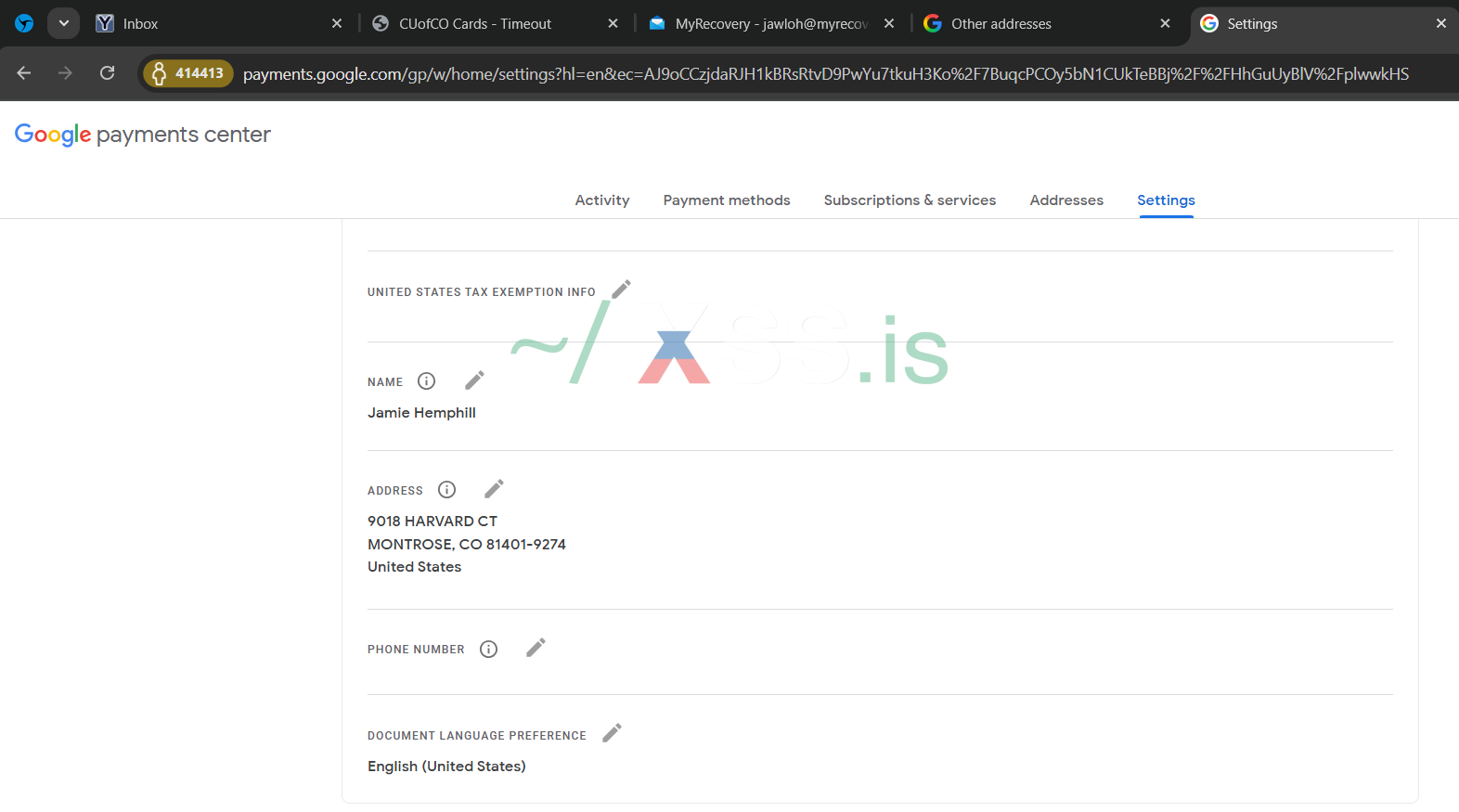Image resolution: width=1459 pixels, height=812 pixels.
Task: Edit the address with pencil icon
Action: click(x=494, y=489)
